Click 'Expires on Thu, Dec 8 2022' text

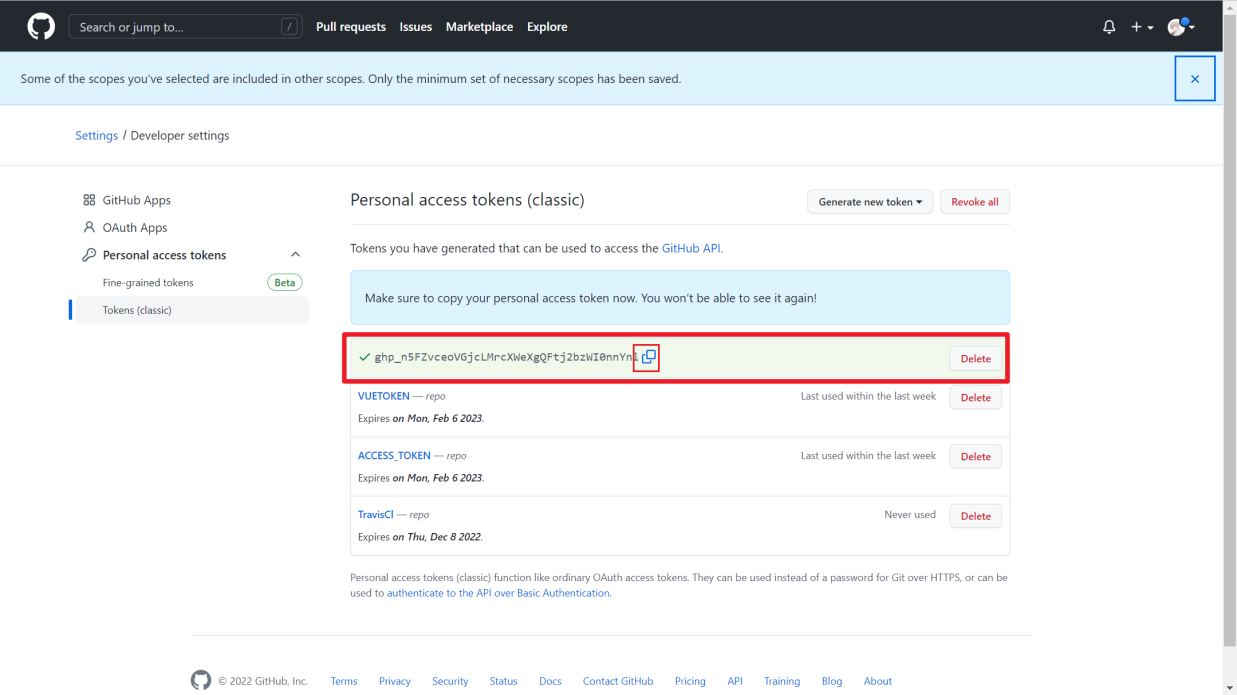(x=420, y=537)
